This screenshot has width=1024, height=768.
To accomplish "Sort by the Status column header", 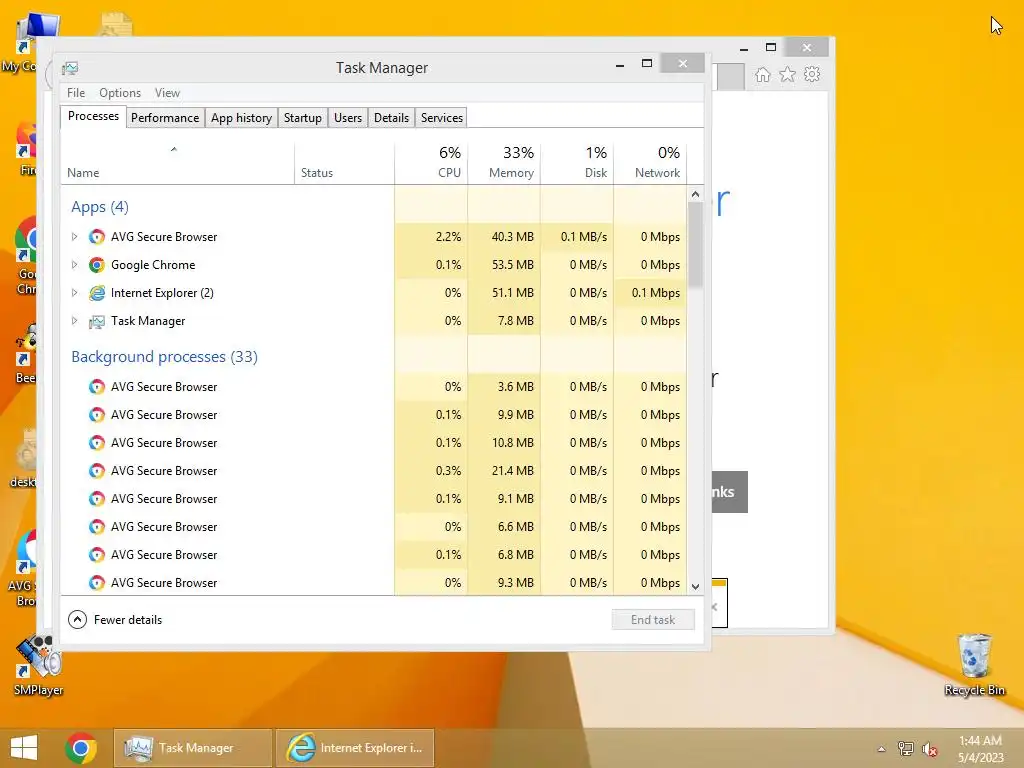I will click(344, 163).
